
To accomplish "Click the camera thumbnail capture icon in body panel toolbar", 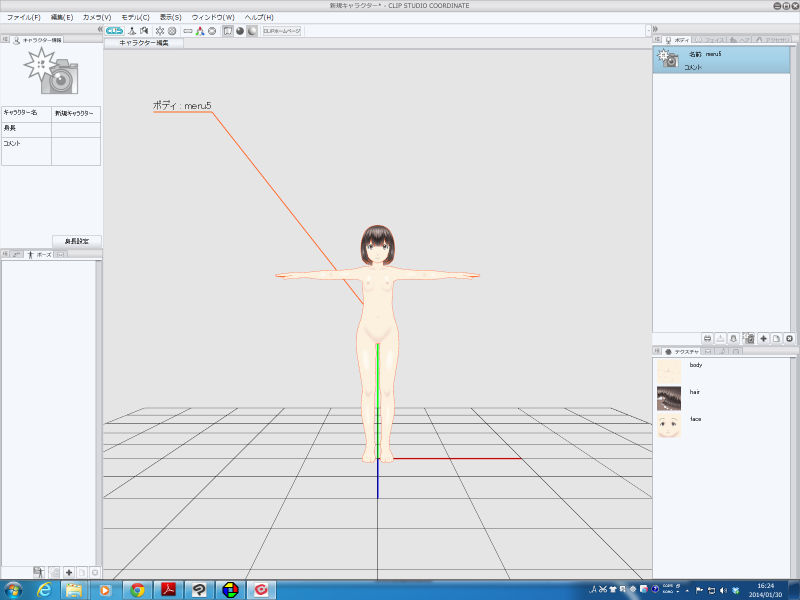I will [748, 339].
